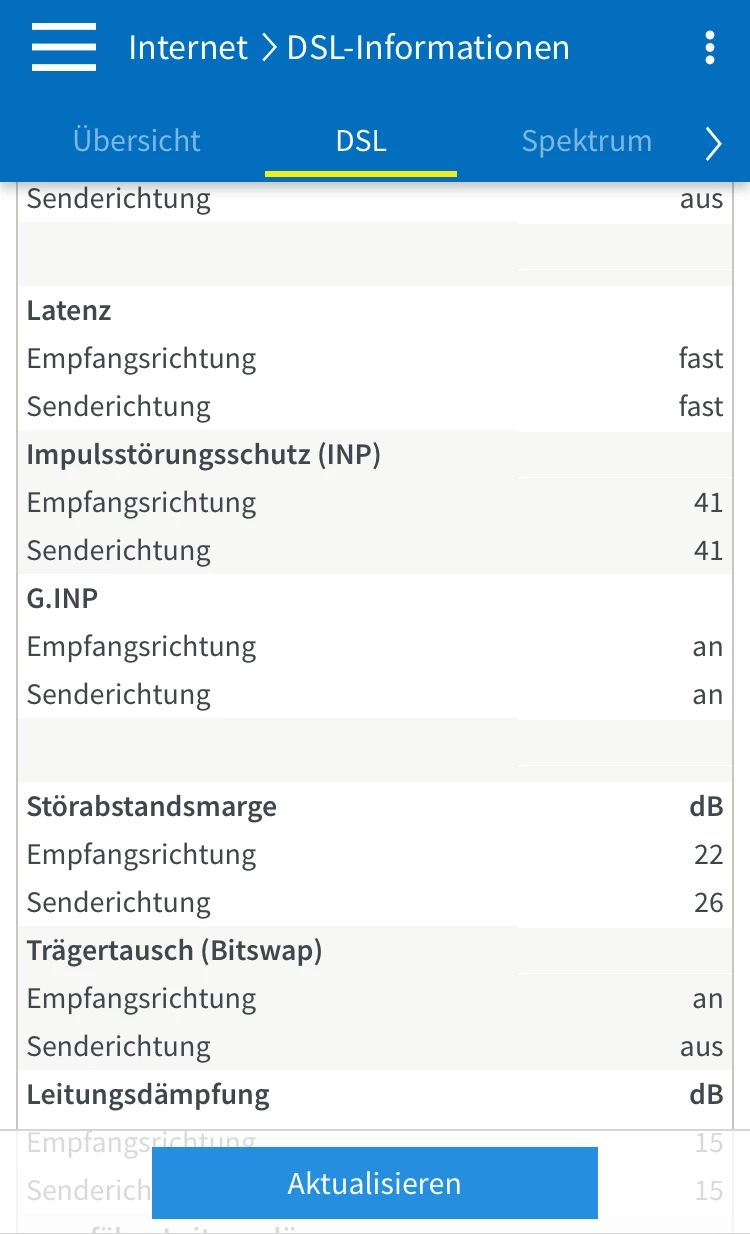The width and height of the screenshot is (750, 1234).
Task: Click the Leitungsdämpfung heading
Action: click(148, 1095)
